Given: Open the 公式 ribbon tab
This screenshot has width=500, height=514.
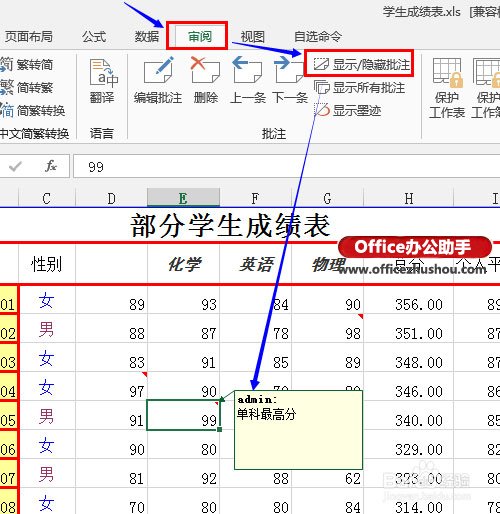Looking at the screenshot, I should [94, 37].
